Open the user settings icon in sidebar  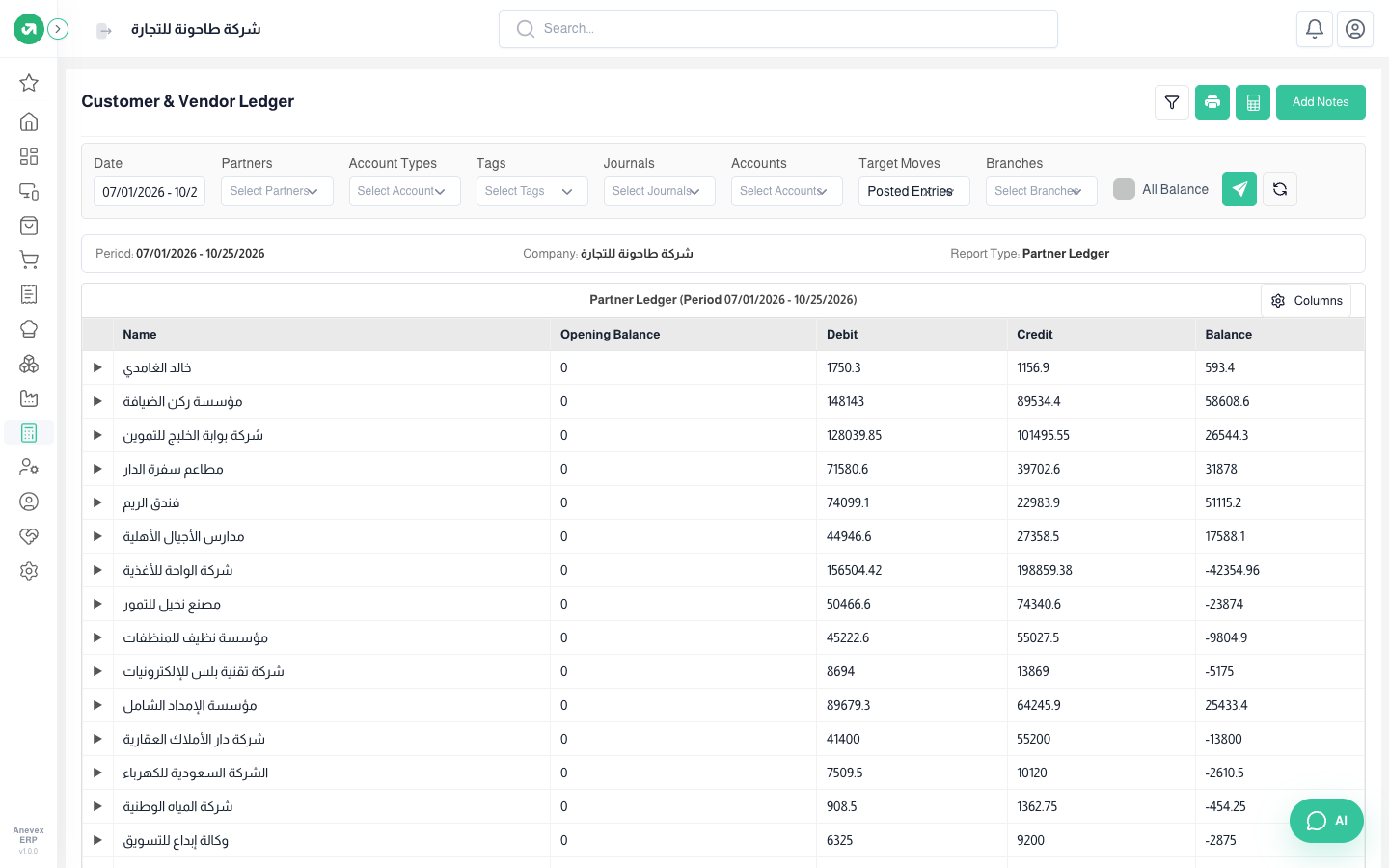29,467
